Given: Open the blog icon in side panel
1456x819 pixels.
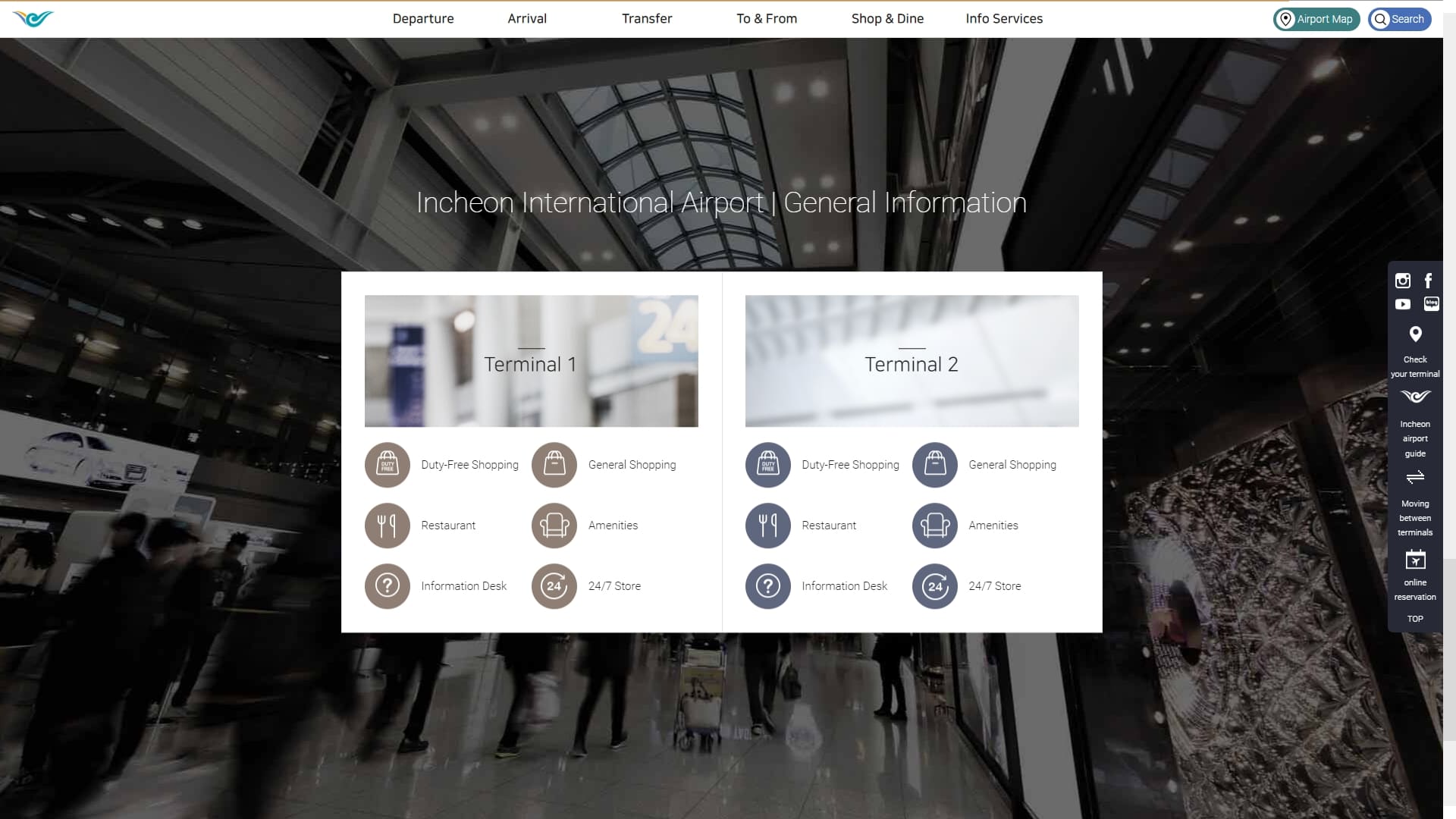Looking at the screenshot, I should (1432, 304).
